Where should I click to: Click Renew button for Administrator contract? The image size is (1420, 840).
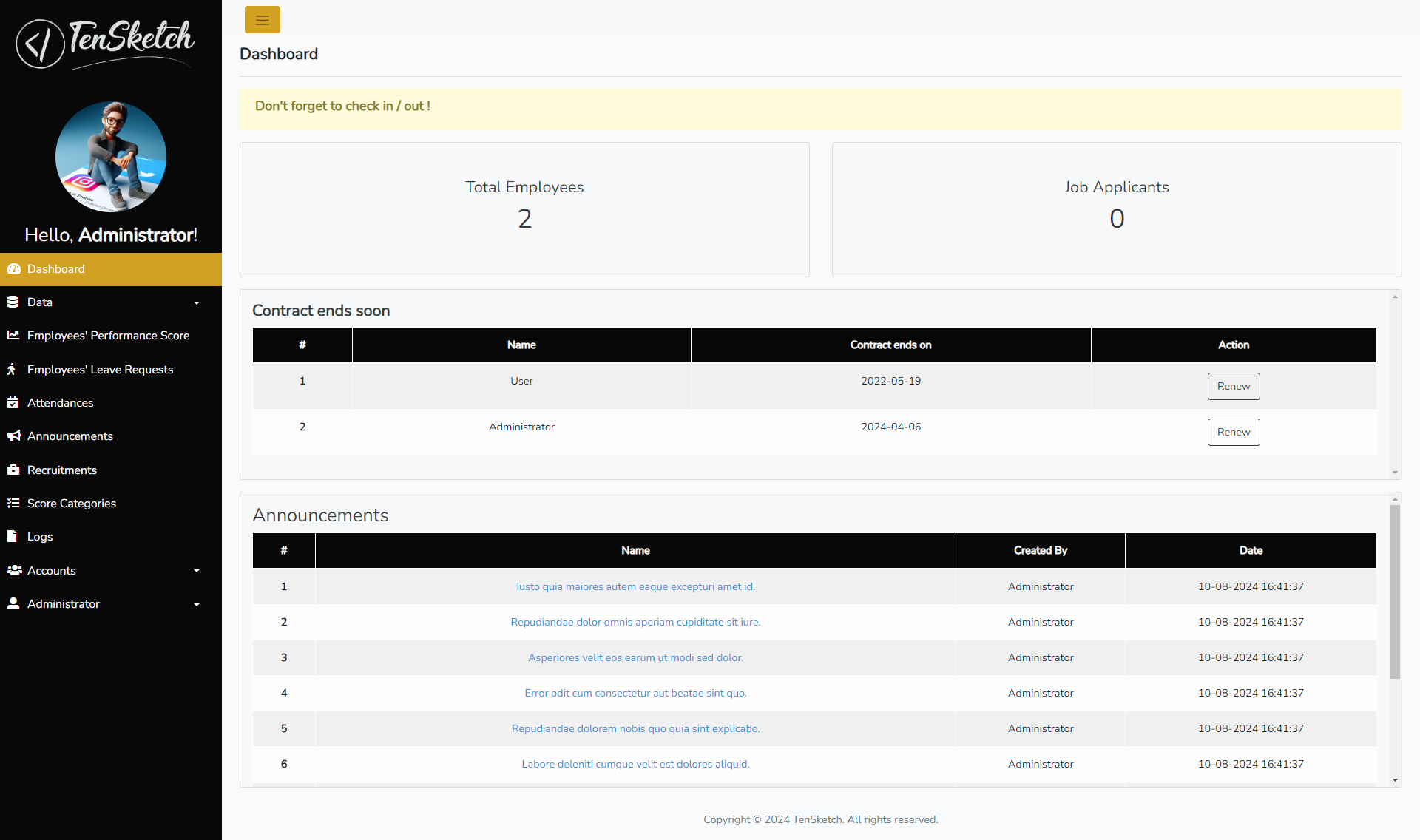tap(1233, 432)
